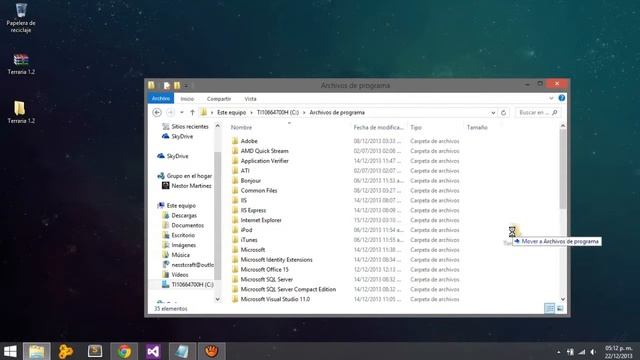The width and height of the screenshot is (640, 360).
Task: Select the Application Verifier folder
Action: 260,161
